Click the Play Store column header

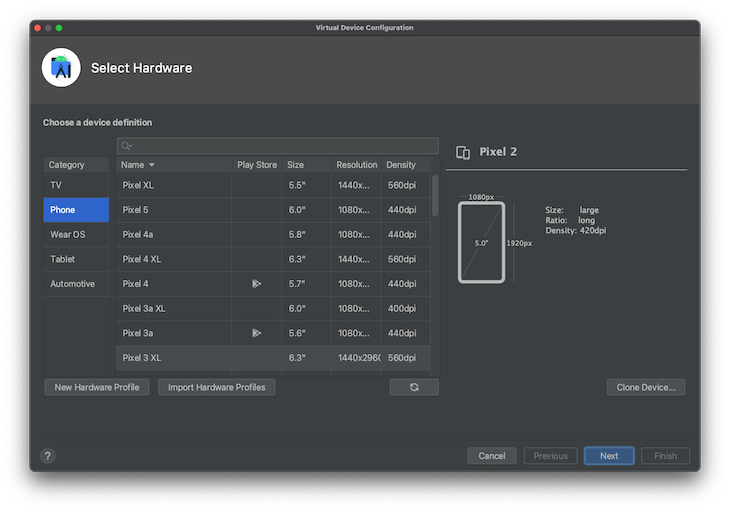(x=257, y=165)
